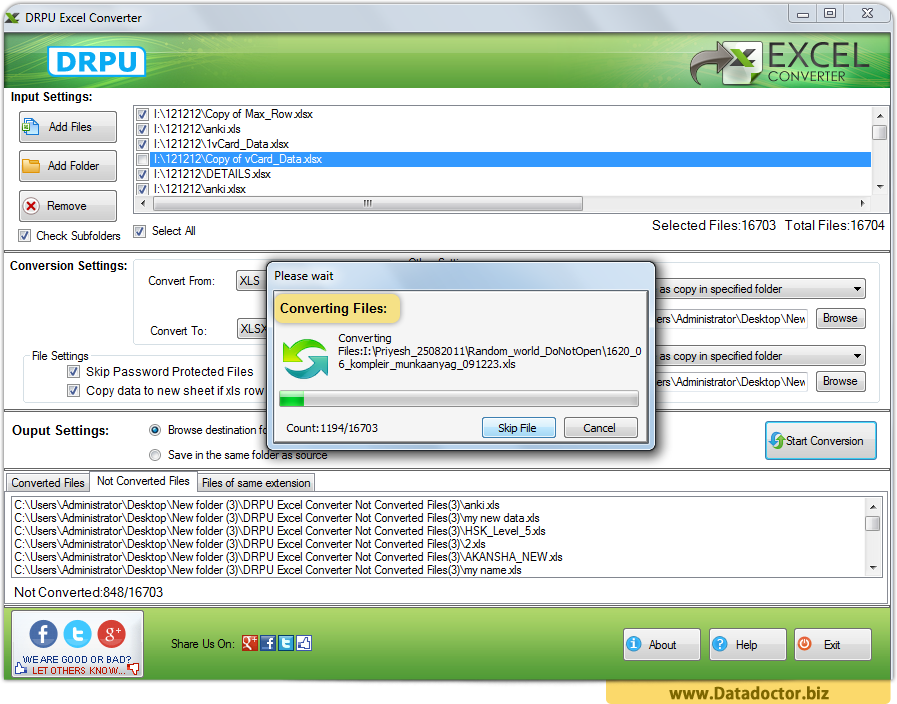Click the file list horizontal scrollbar thumb
897x704 pixels.
pyautogui.click(x=368, y=203)
